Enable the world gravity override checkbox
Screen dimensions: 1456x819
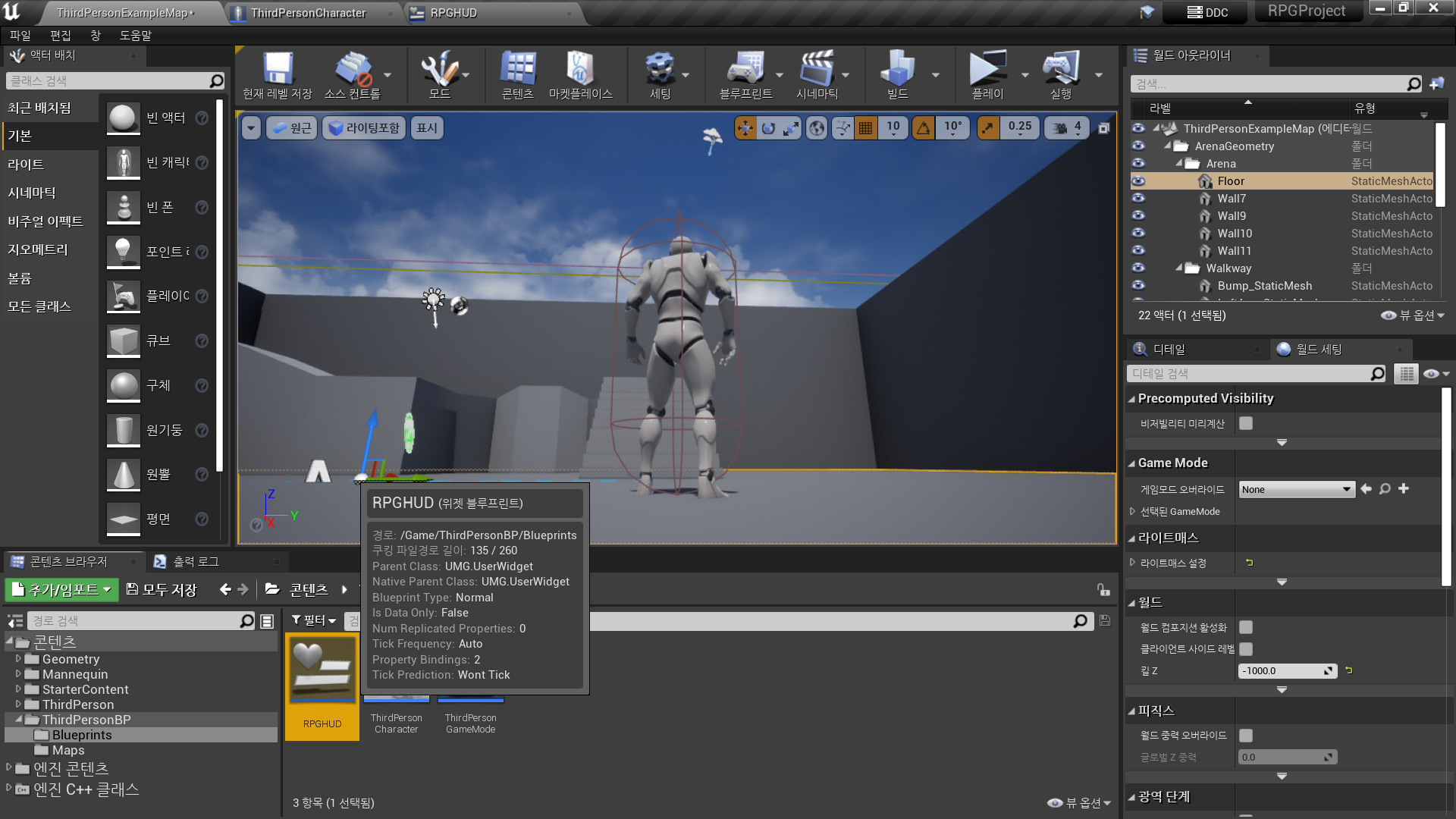1246,736
